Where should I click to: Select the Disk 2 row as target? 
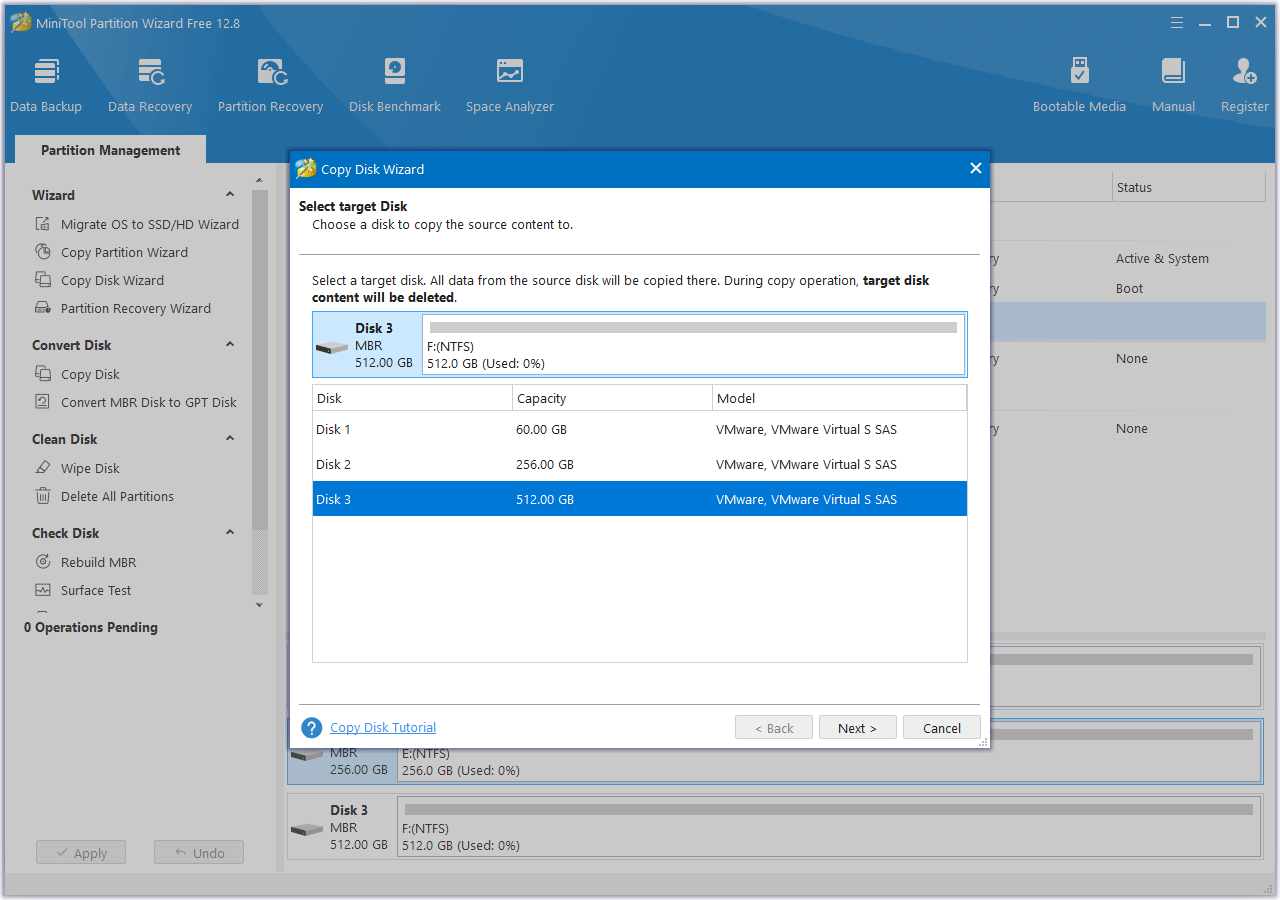point(640,464)
